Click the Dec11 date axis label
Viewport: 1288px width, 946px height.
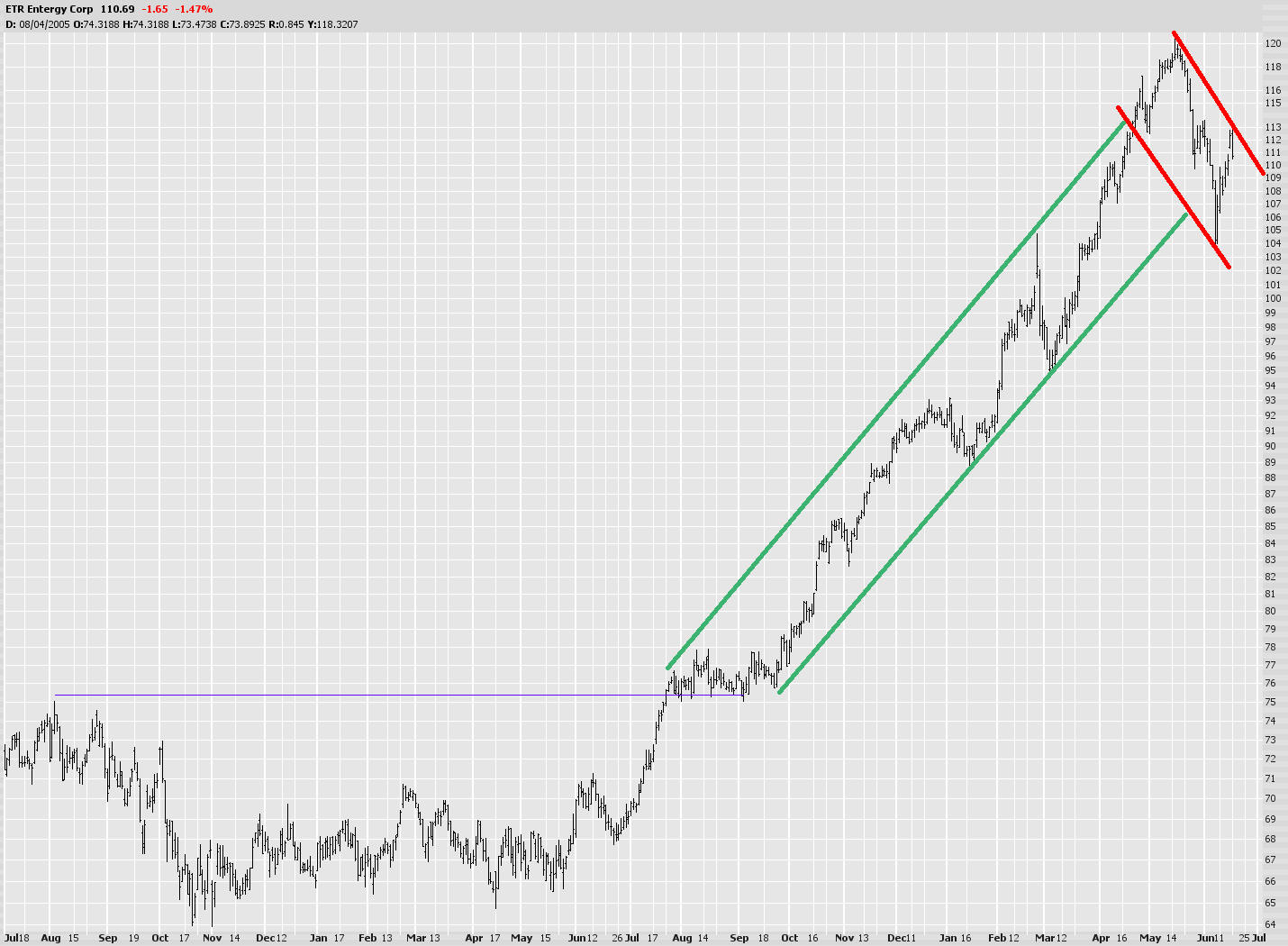901,938
